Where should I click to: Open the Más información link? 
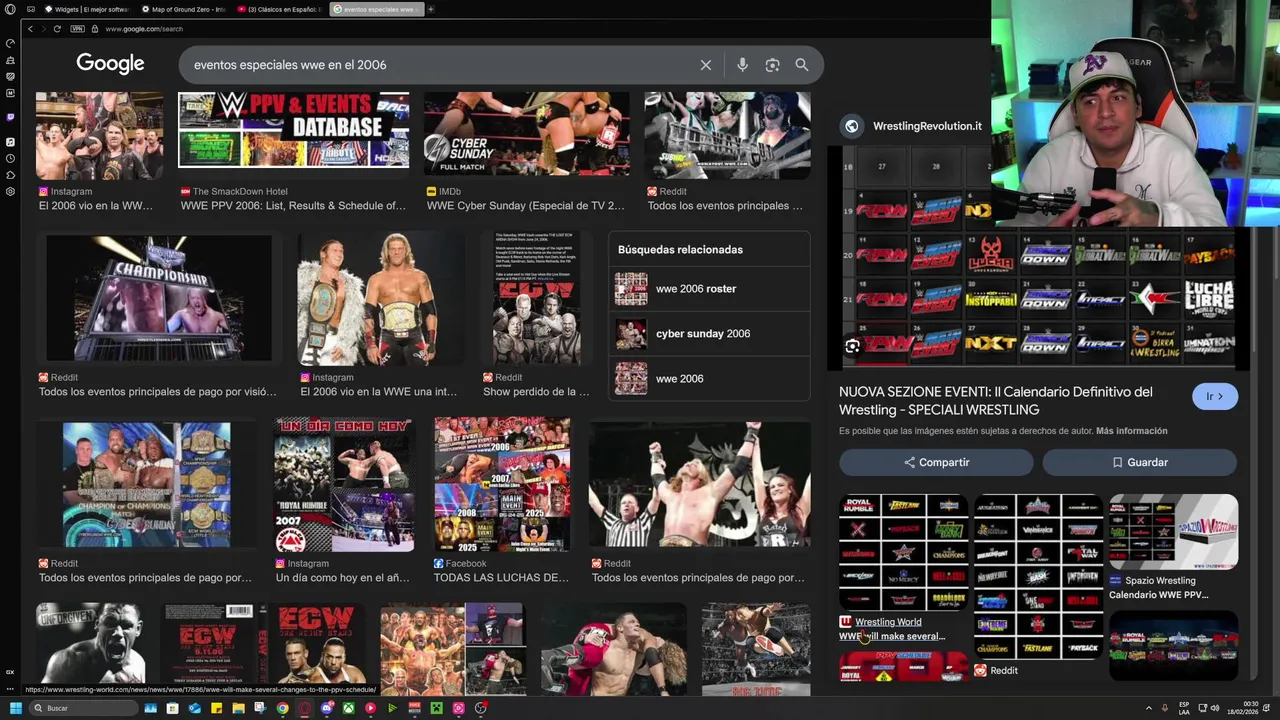[x=1132, y=431]
